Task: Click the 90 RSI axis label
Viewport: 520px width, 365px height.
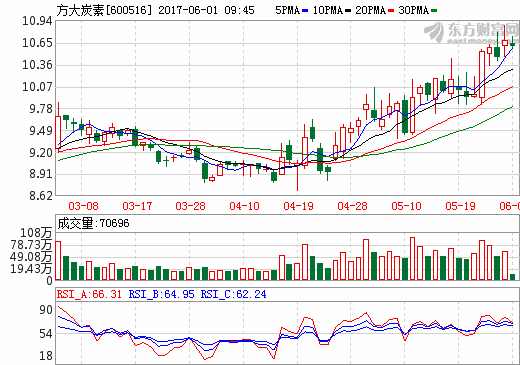Action: pyautogui.click(x=46, y=310)
